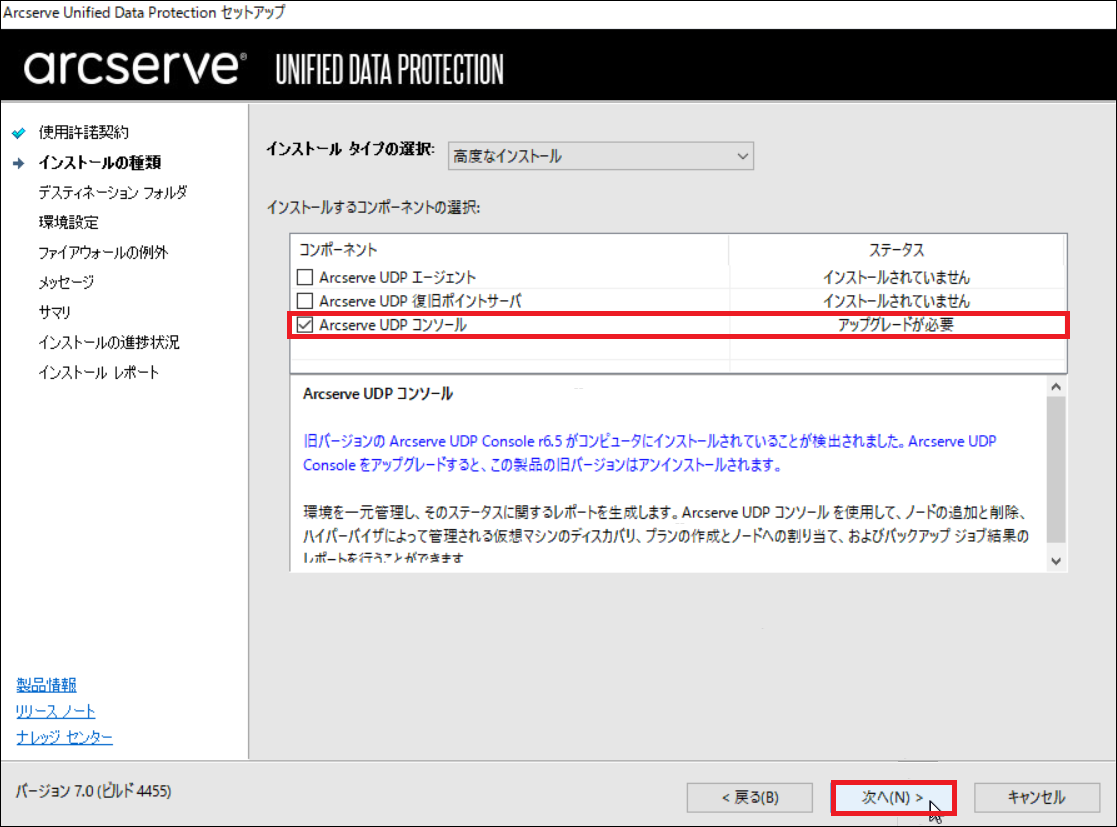
Task: Click the バージョン 7.0 (ビルド 4455) text
Action: [93, 791]
